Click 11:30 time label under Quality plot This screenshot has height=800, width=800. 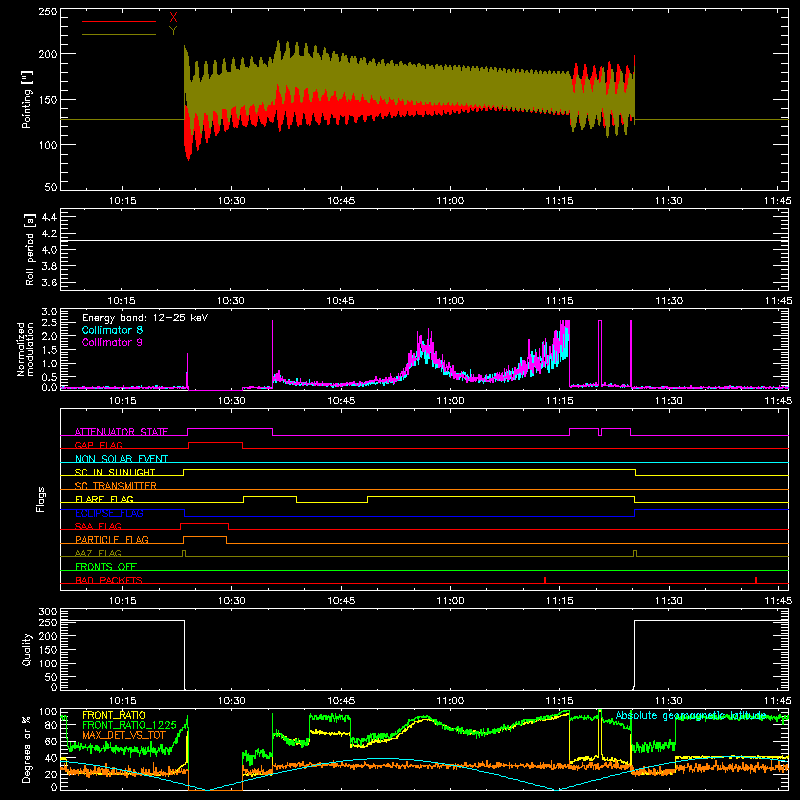point(669,701)
